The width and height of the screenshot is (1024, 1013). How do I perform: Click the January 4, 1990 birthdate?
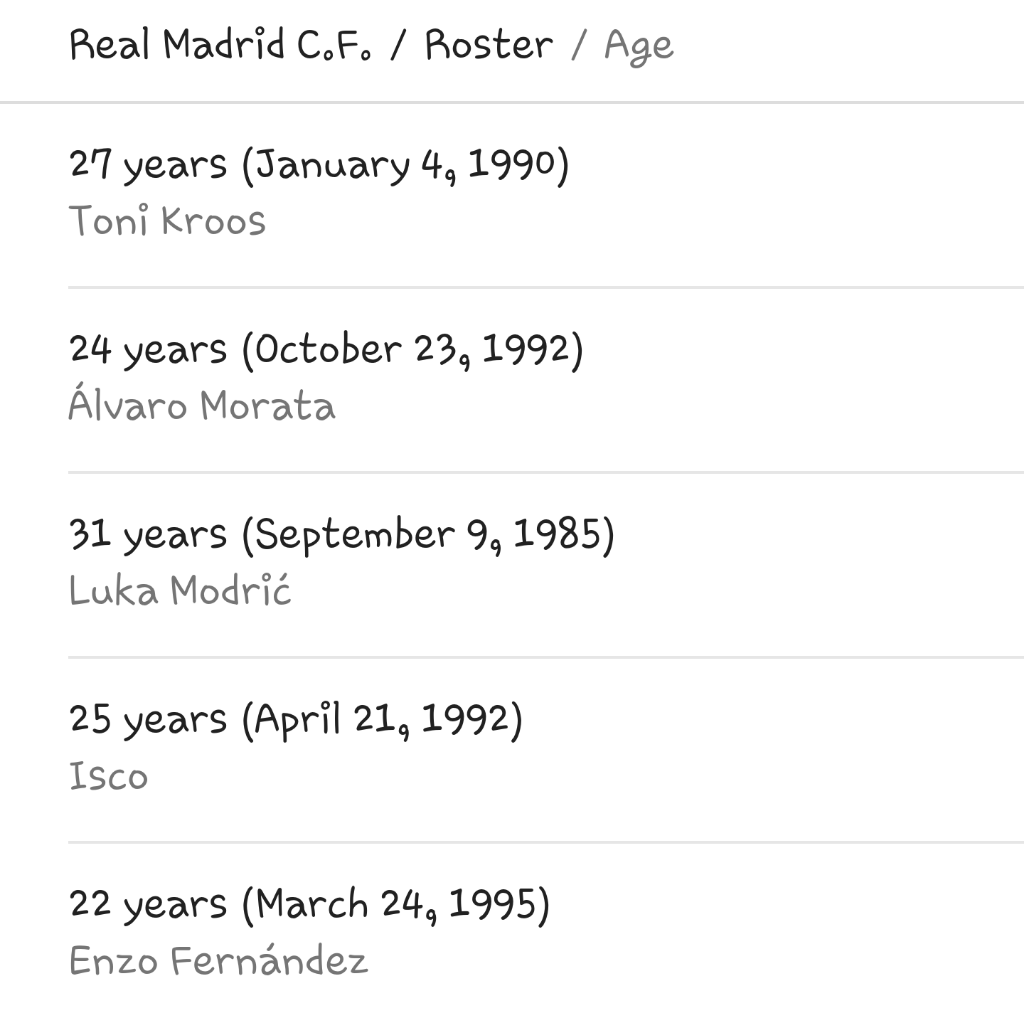(x=405, y=165)
